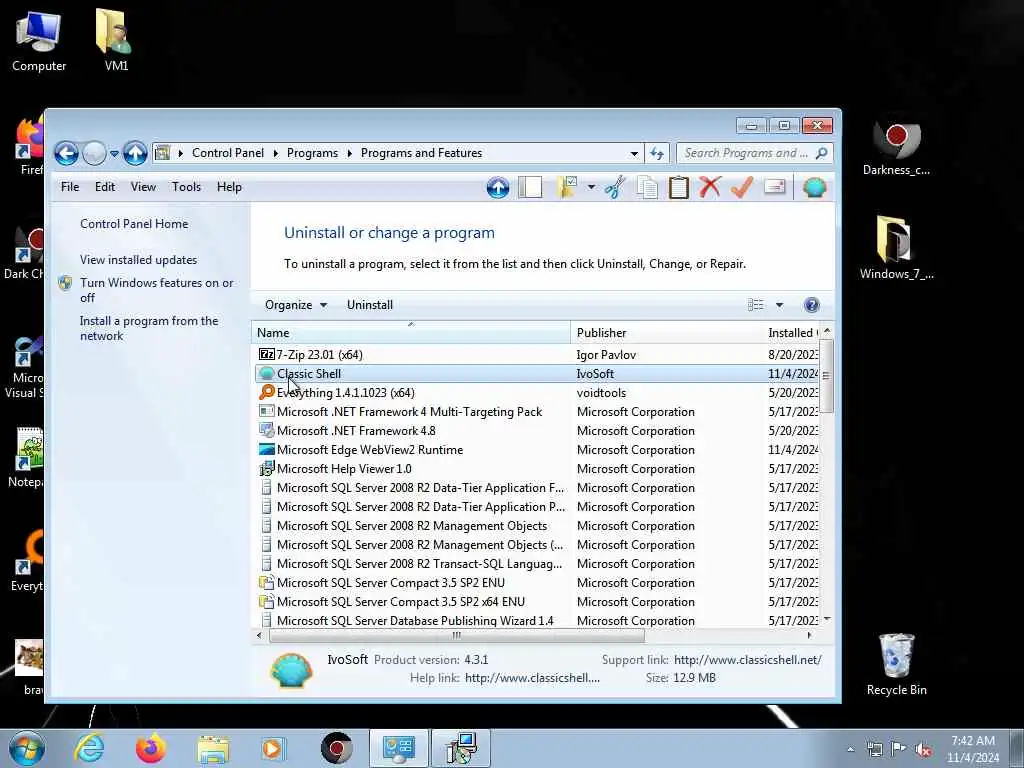This screenshot has width=1024, height=768.
Task: Click the muted volume tray icon
Action: click(923, 750)
